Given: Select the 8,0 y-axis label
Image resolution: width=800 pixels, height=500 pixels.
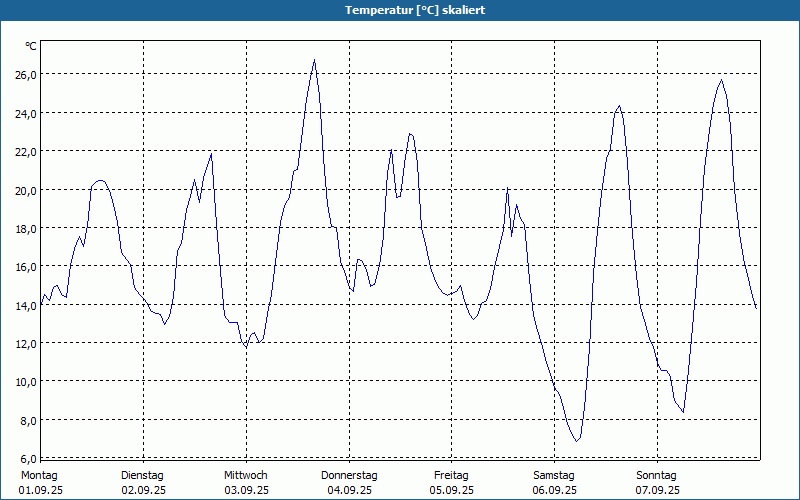Looking at the screenshot, I should [x=28, y=421].
